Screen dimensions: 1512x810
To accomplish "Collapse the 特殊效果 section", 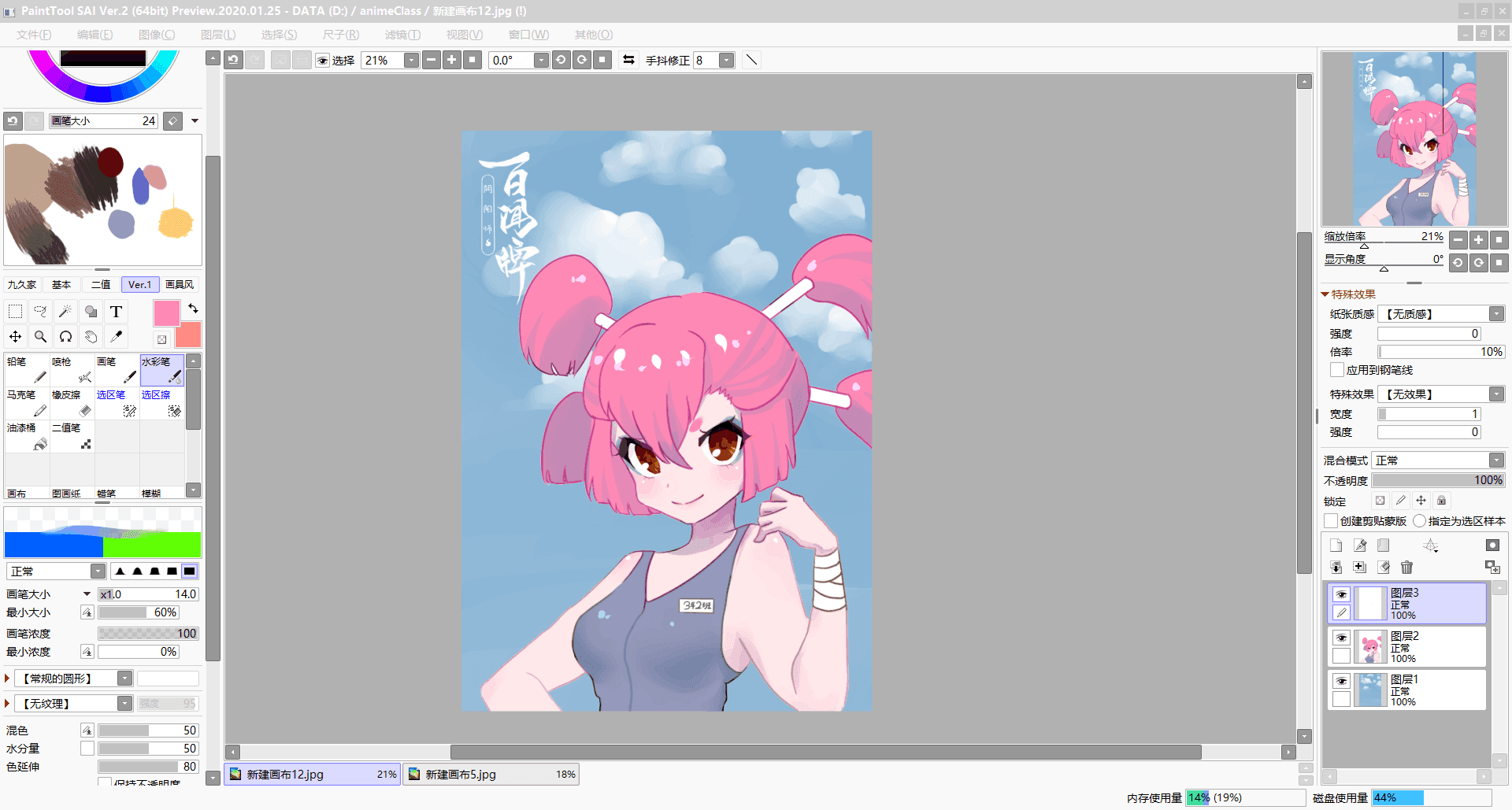I will (x=1325, y=294).
